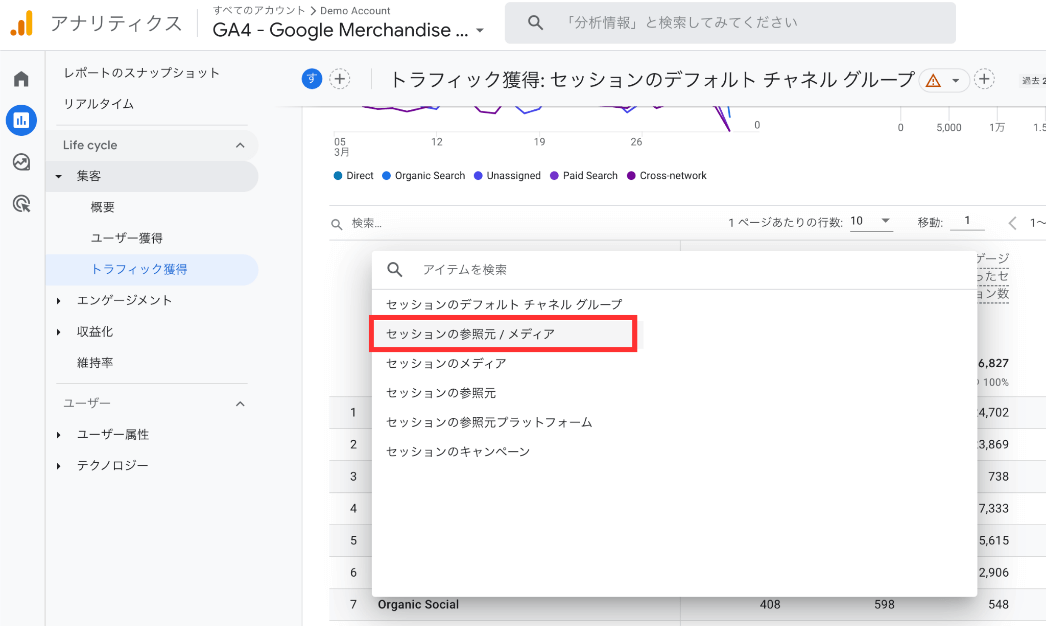Screen dimensions: 1046x626
Task: Toggle Cross-network legend item
Action: (x=666, y=176)
